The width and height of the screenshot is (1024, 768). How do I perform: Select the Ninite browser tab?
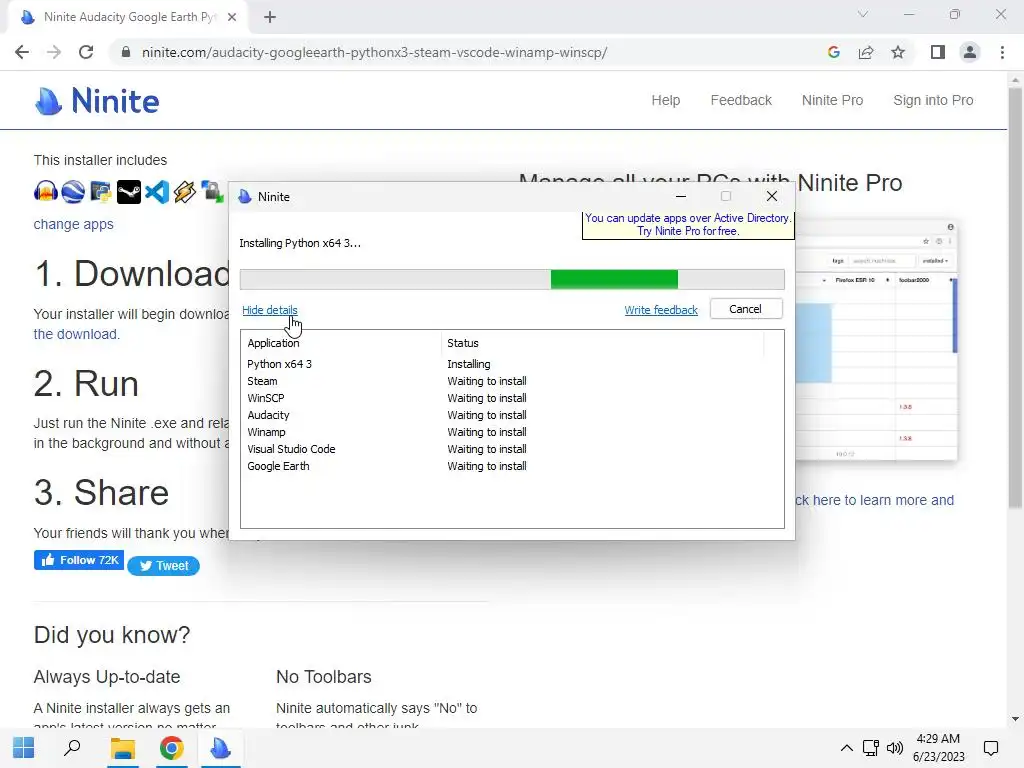[127, 17]
